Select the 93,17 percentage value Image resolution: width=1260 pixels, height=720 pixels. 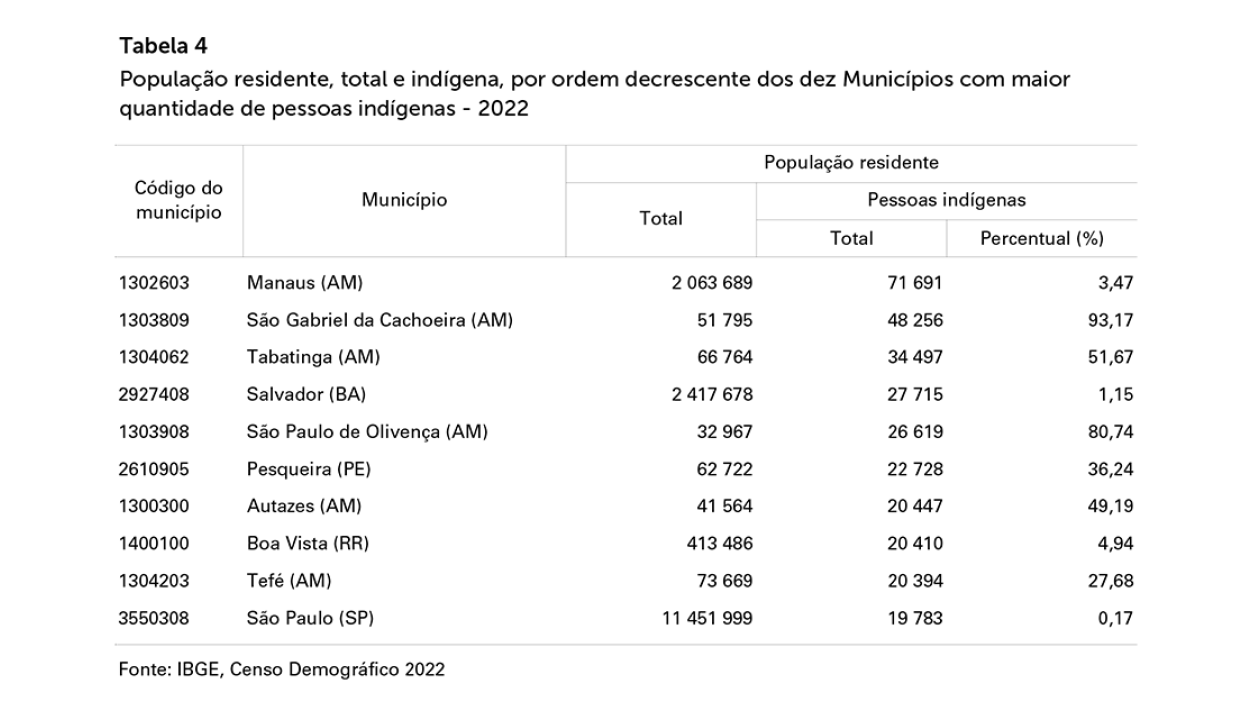click(x=1112, y=321)
